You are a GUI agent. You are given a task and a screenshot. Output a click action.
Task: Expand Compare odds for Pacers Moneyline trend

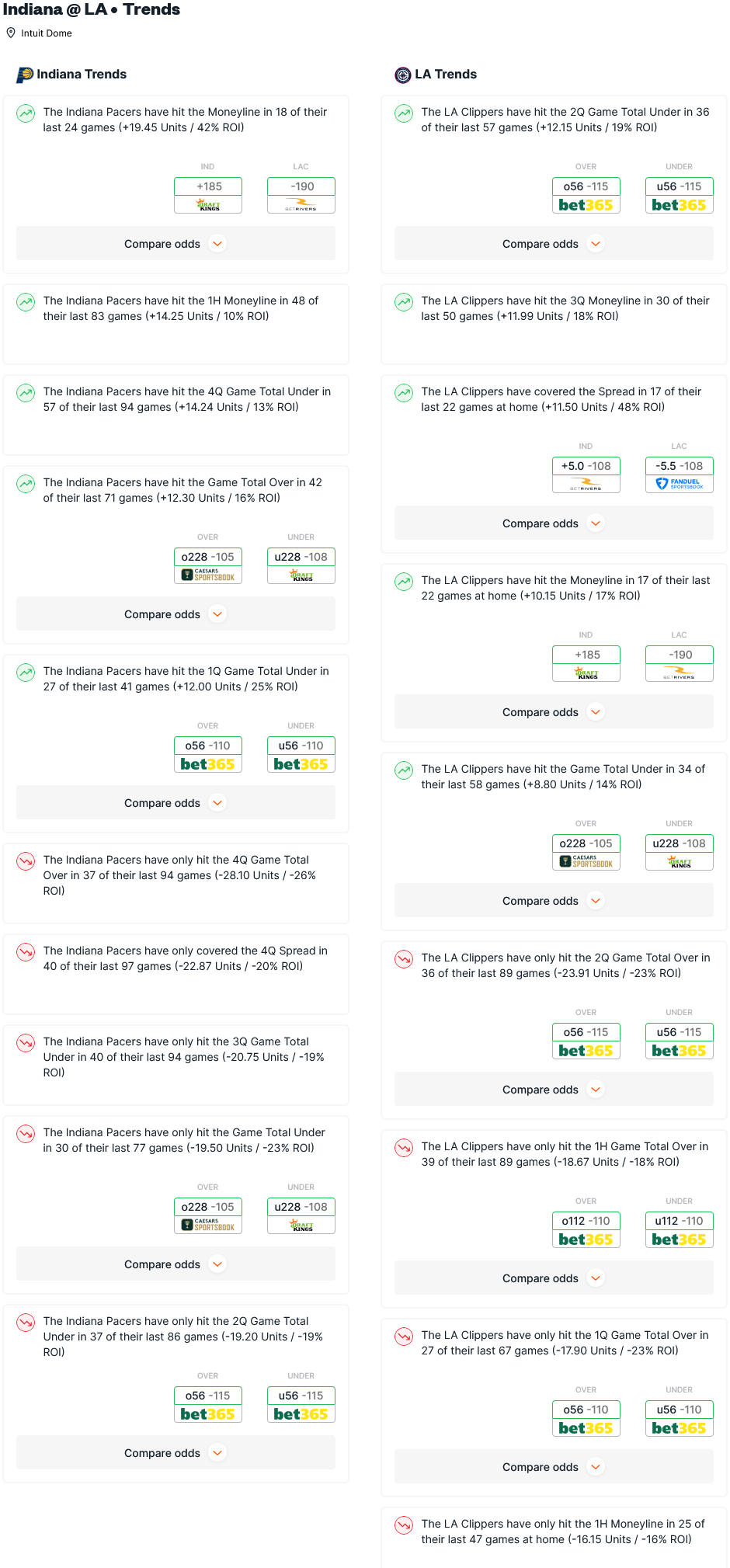176,243
